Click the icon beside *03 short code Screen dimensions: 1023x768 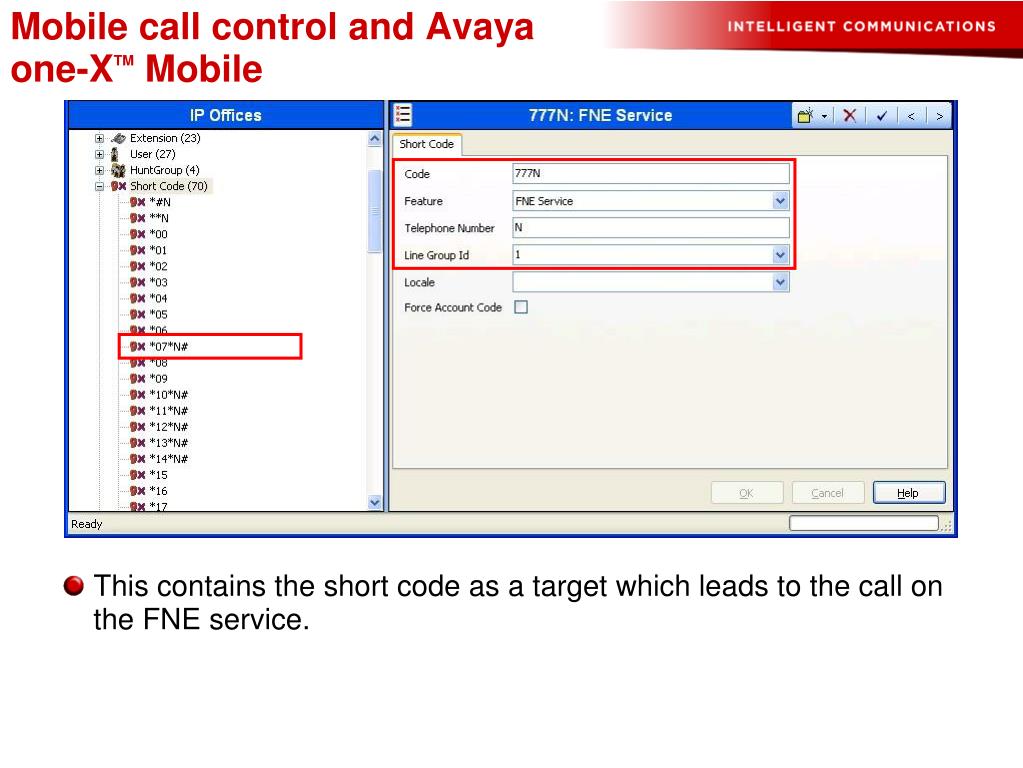137,283
